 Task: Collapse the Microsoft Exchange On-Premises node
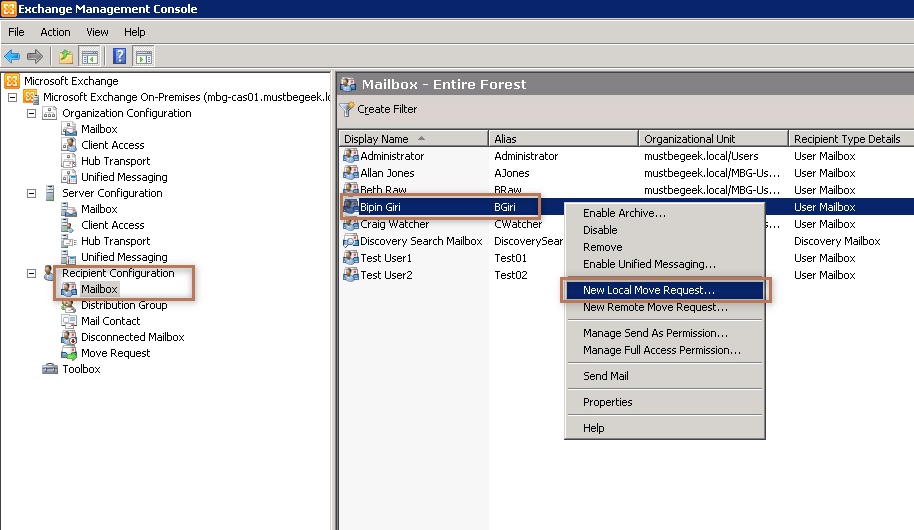tap(12, 97)
